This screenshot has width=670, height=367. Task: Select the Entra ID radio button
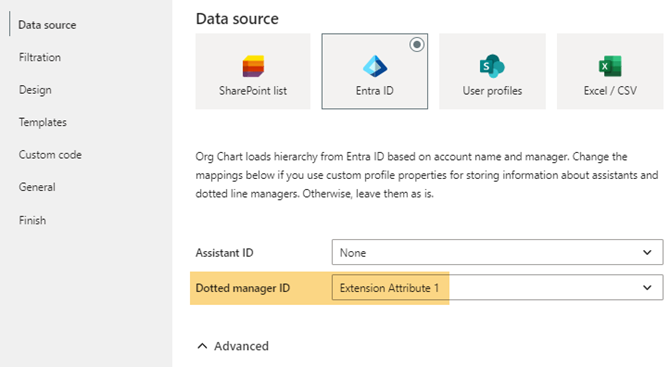[x=417, y=44]
